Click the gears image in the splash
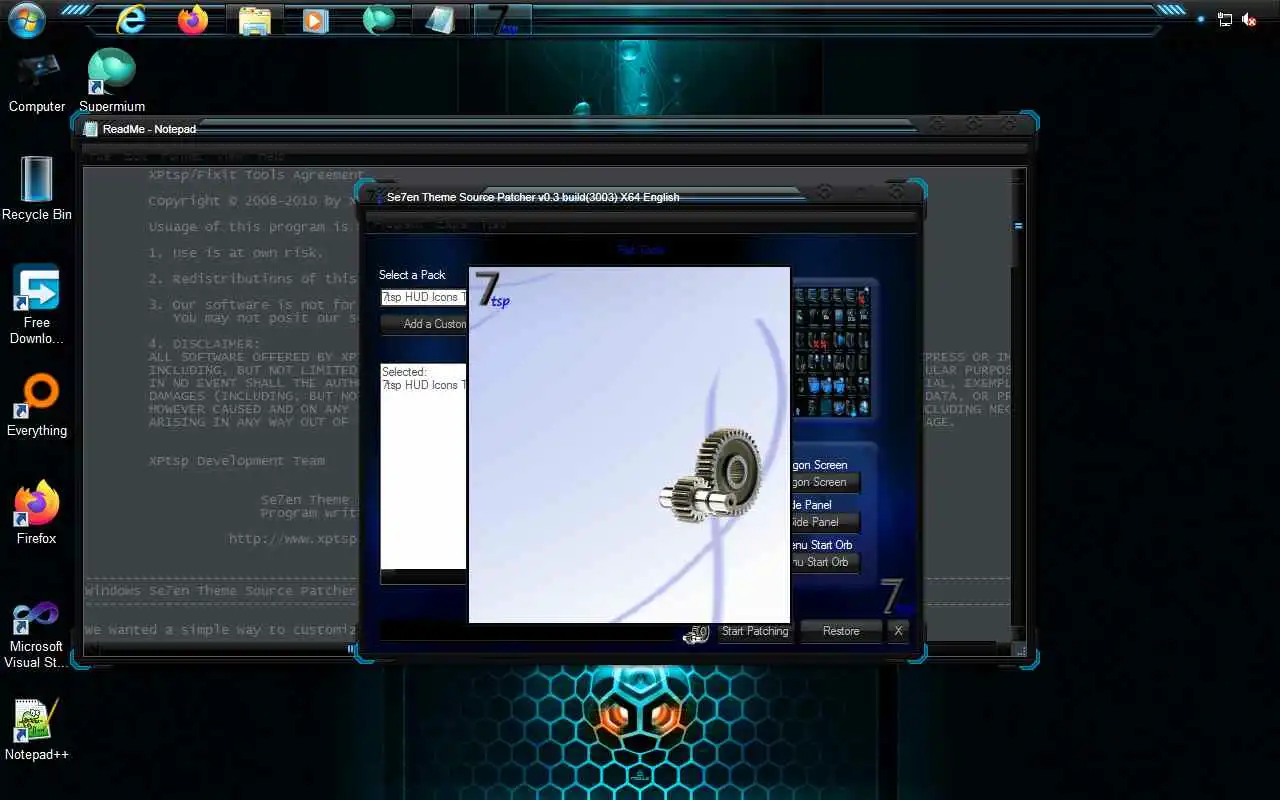 pos(712,473)
